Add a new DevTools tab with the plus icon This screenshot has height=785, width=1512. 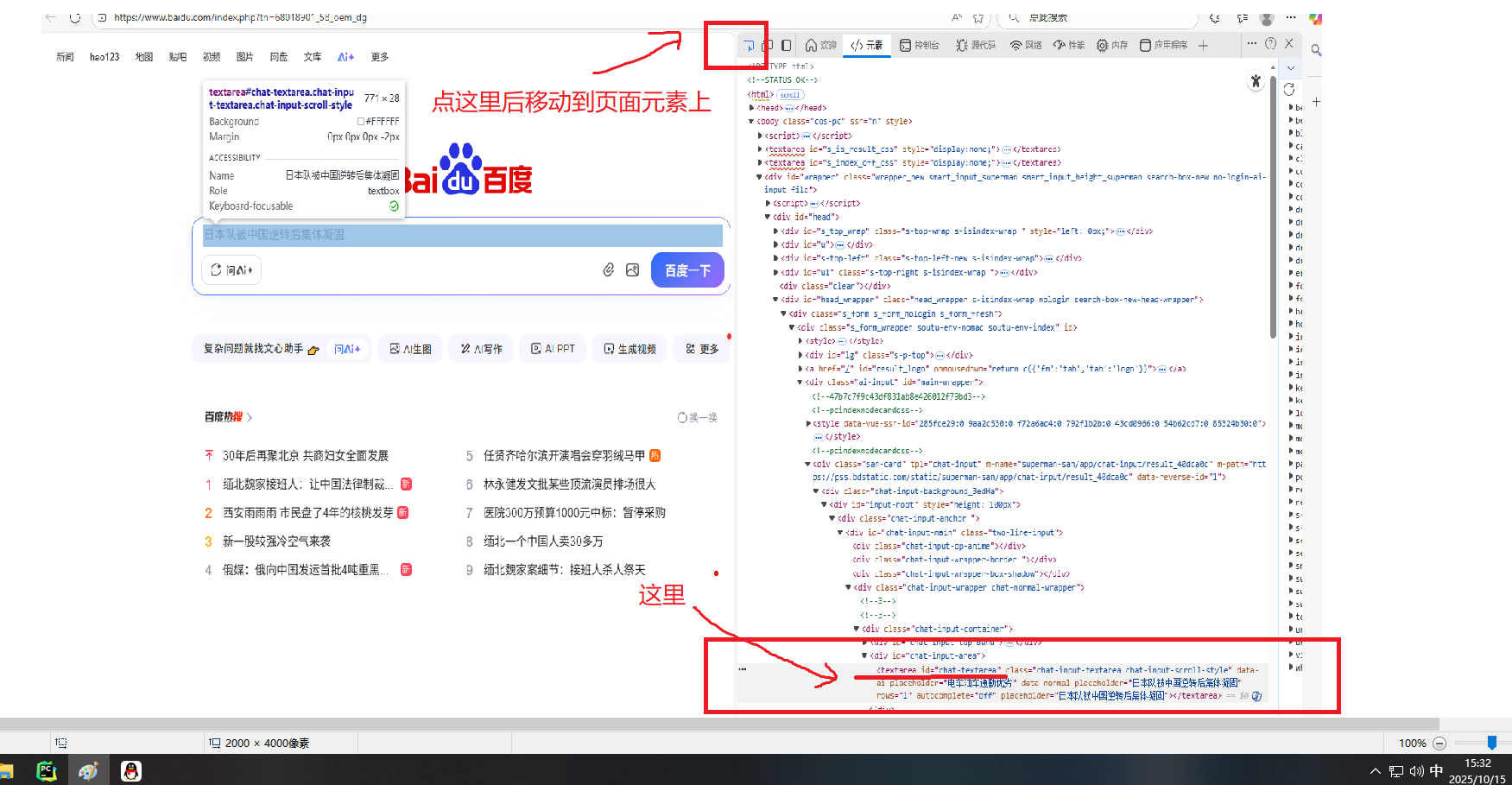1203,45
